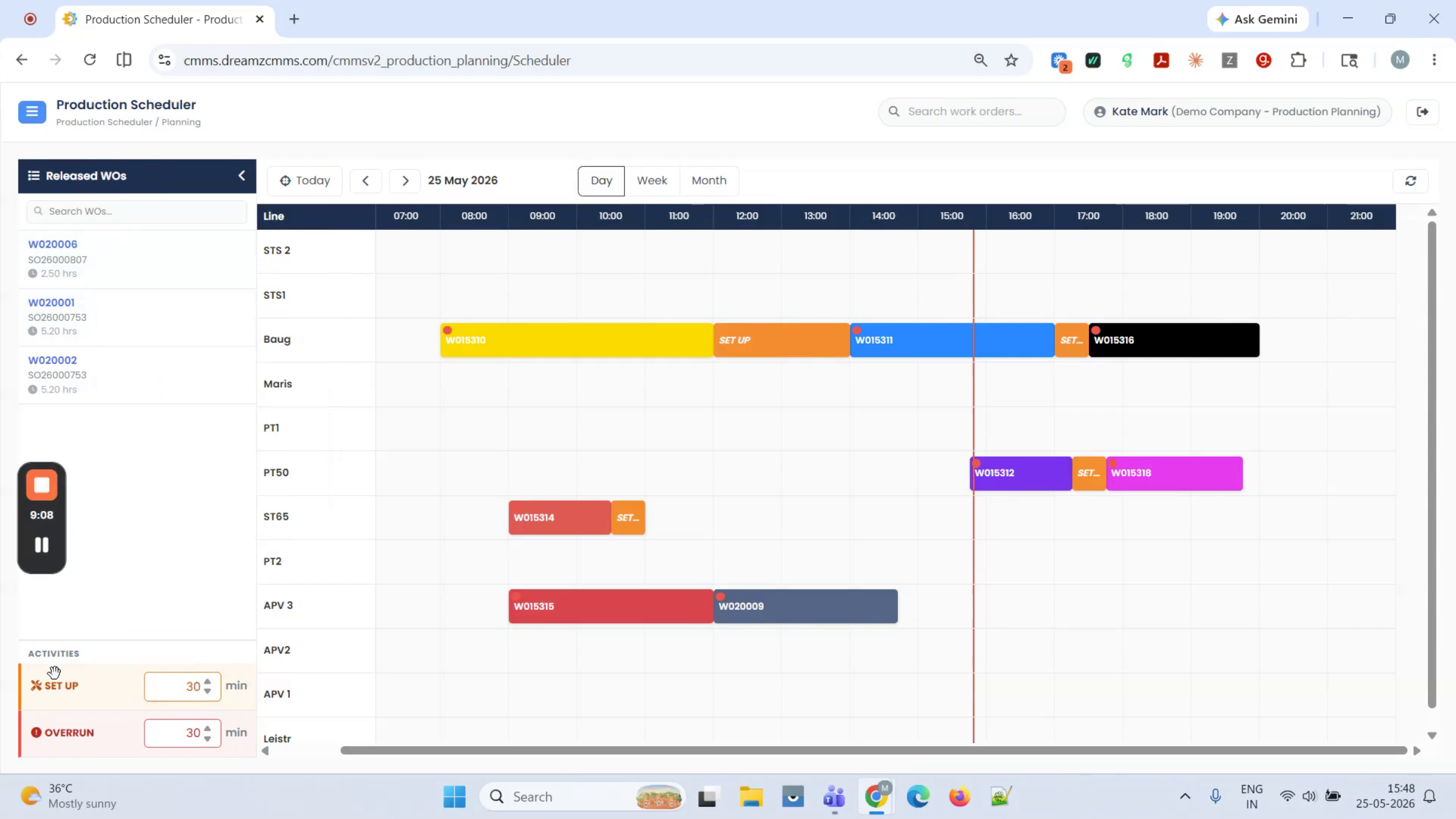The width and height of the screenshot is (1456, 819).
Task: Click the horizontal timeline scrollbar
Action: coord(874,750)
